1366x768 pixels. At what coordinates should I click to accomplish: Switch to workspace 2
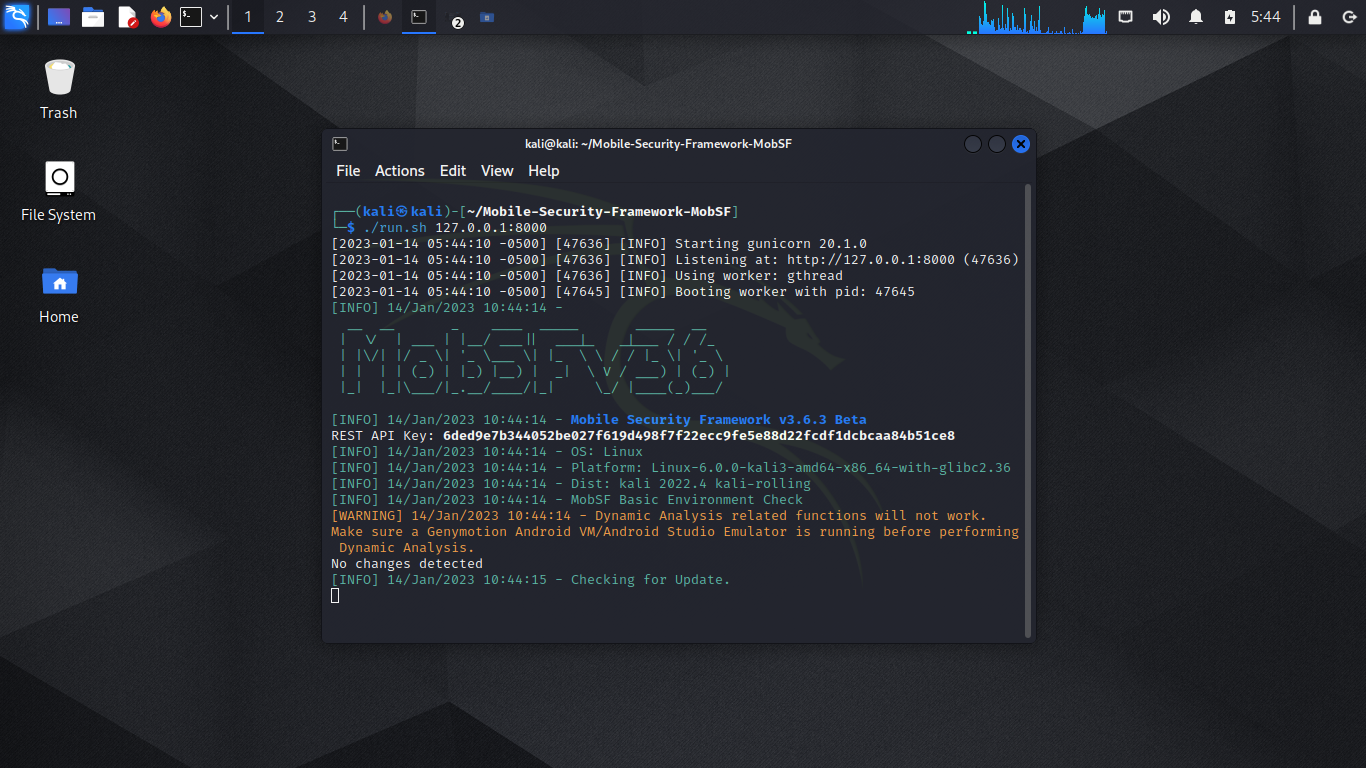tap(280, 17)
